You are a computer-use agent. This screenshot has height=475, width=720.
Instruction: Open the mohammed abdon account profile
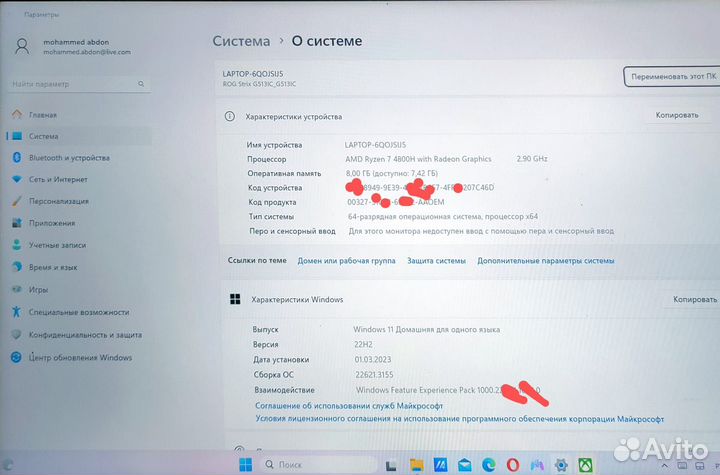click(x=73, y=46)
